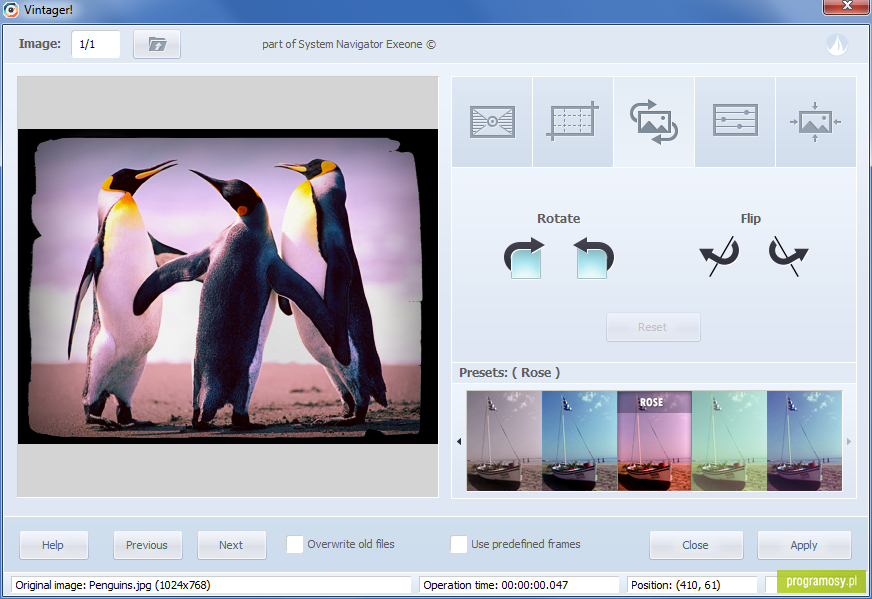
Task: Click the Exeone sailboat logo icon
Action: click(836, 44)
